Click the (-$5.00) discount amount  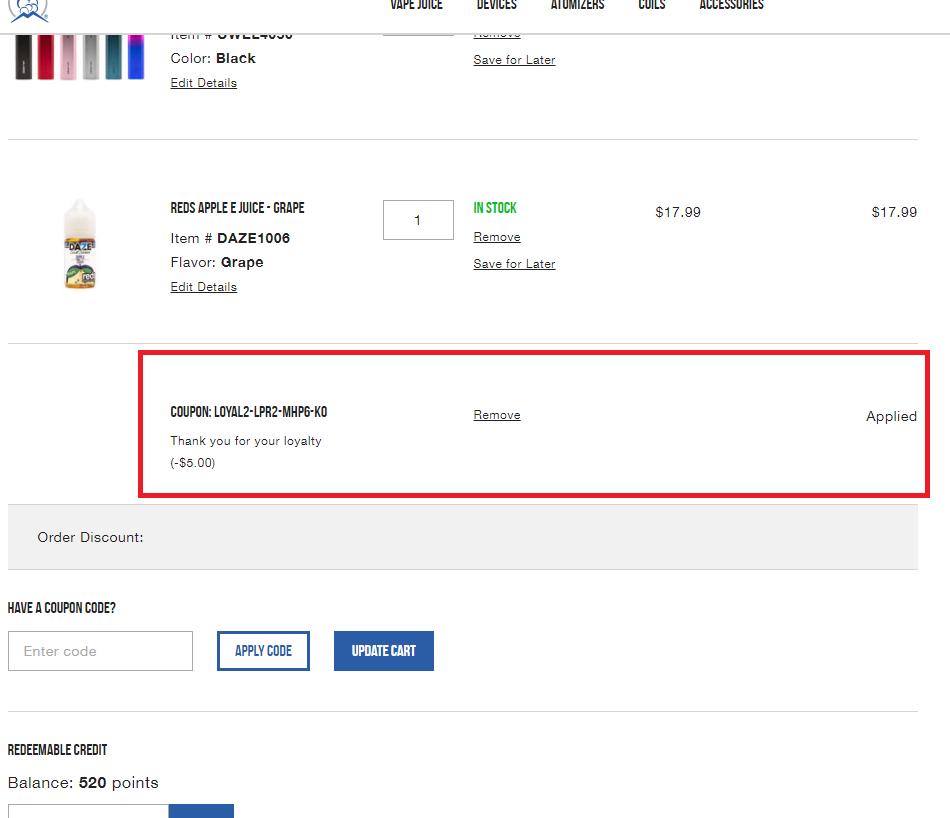point(193,463)
